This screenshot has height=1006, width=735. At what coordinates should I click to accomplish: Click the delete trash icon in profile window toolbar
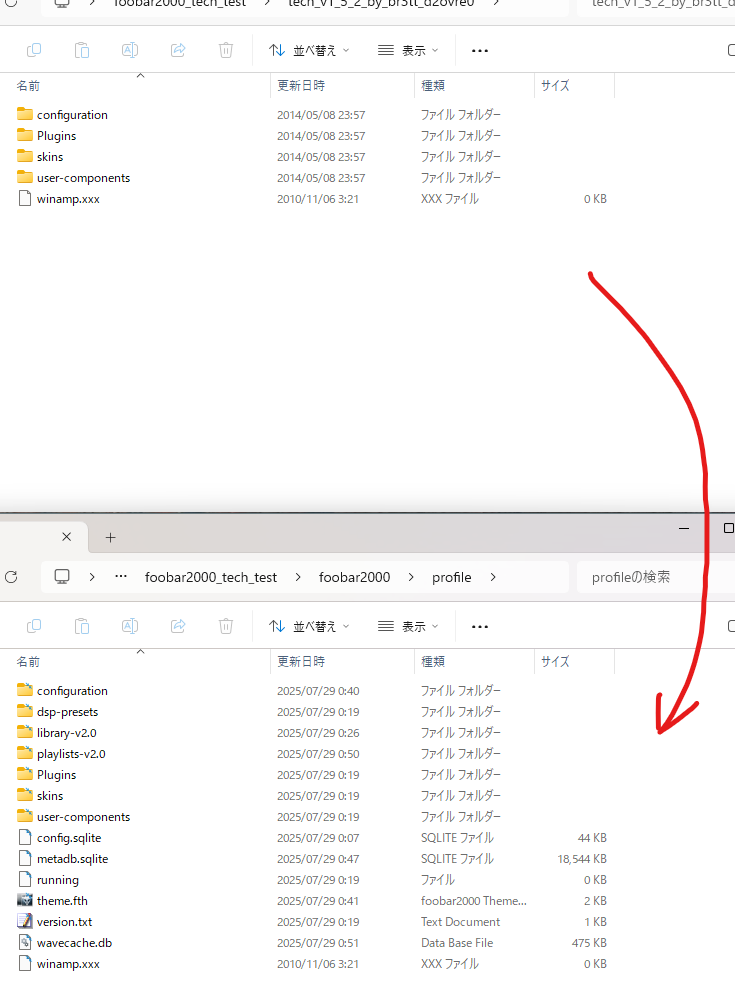[226, 626]
